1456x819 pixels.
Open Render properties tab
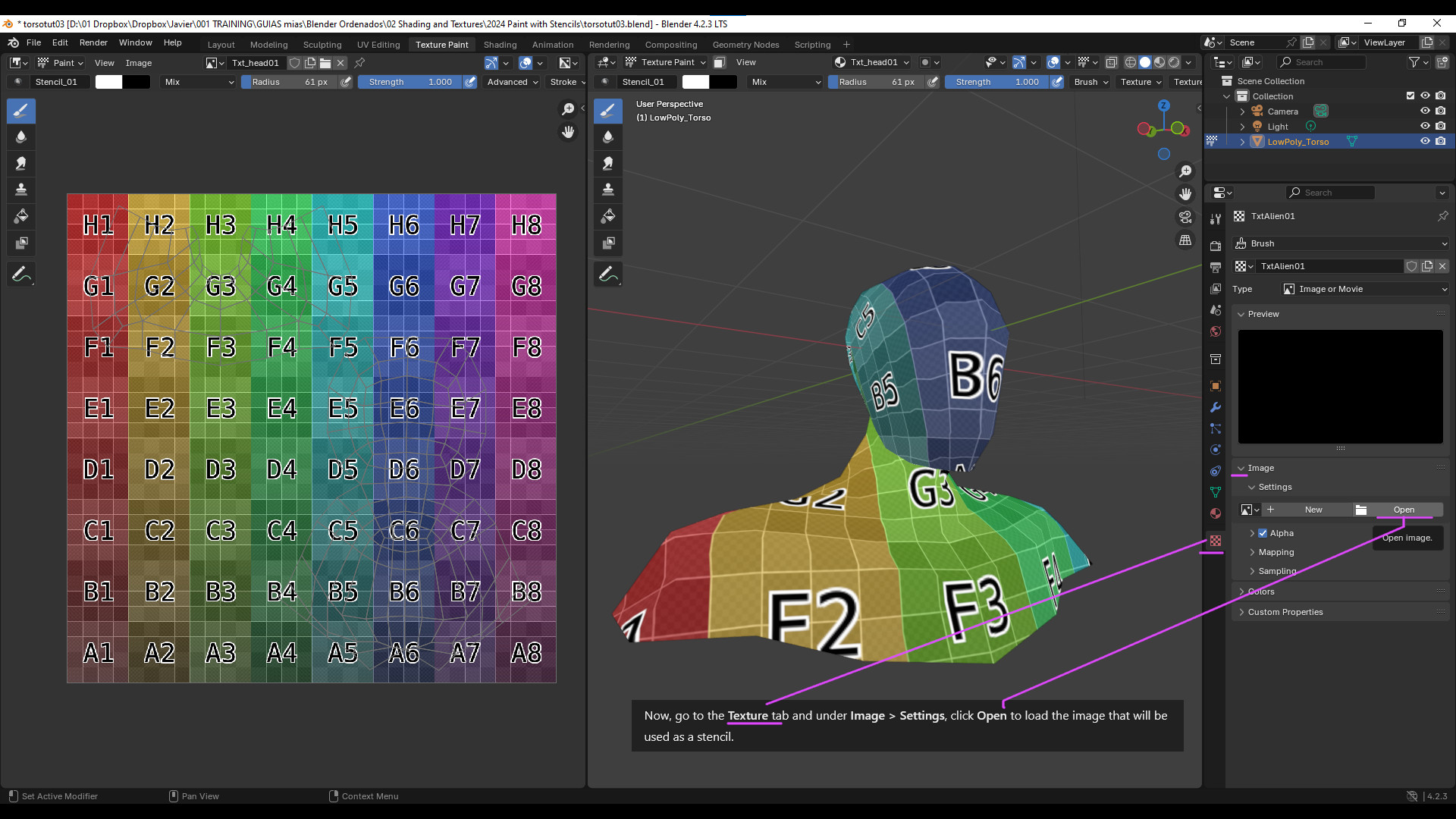point(1216,246)
